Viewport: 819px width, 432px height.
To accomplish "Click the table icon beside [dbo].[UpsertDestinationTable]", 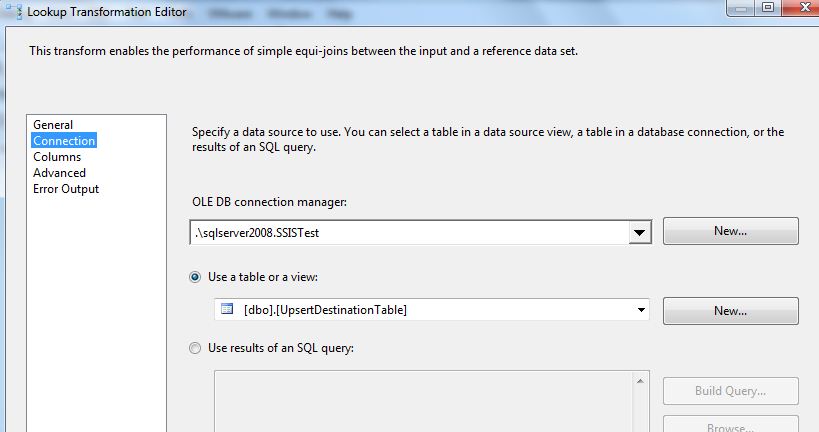I will coord(227,310).
